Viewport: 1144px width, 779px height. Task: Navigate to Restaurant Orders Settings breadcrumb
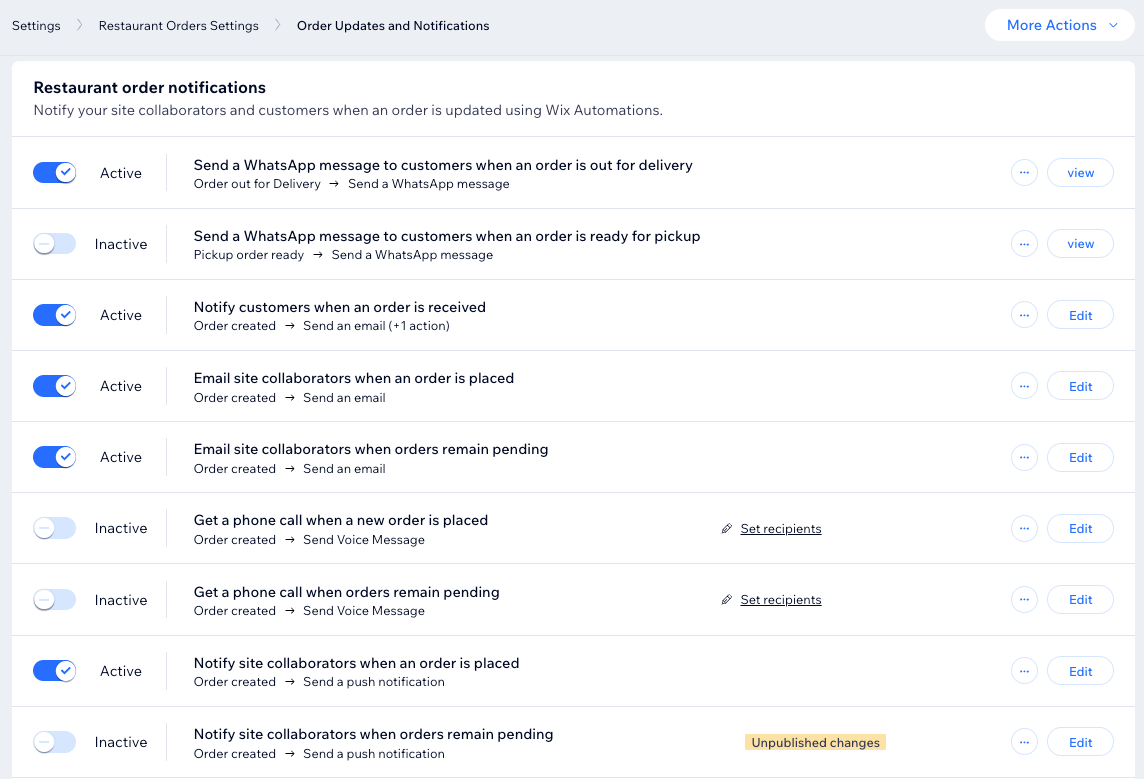point(178,25)
